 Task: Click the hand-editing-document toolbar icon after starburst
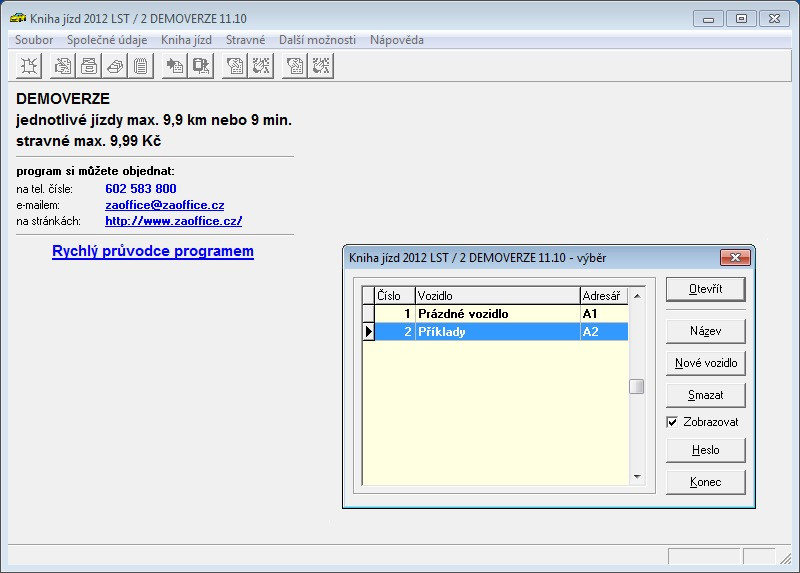point(63,66)
